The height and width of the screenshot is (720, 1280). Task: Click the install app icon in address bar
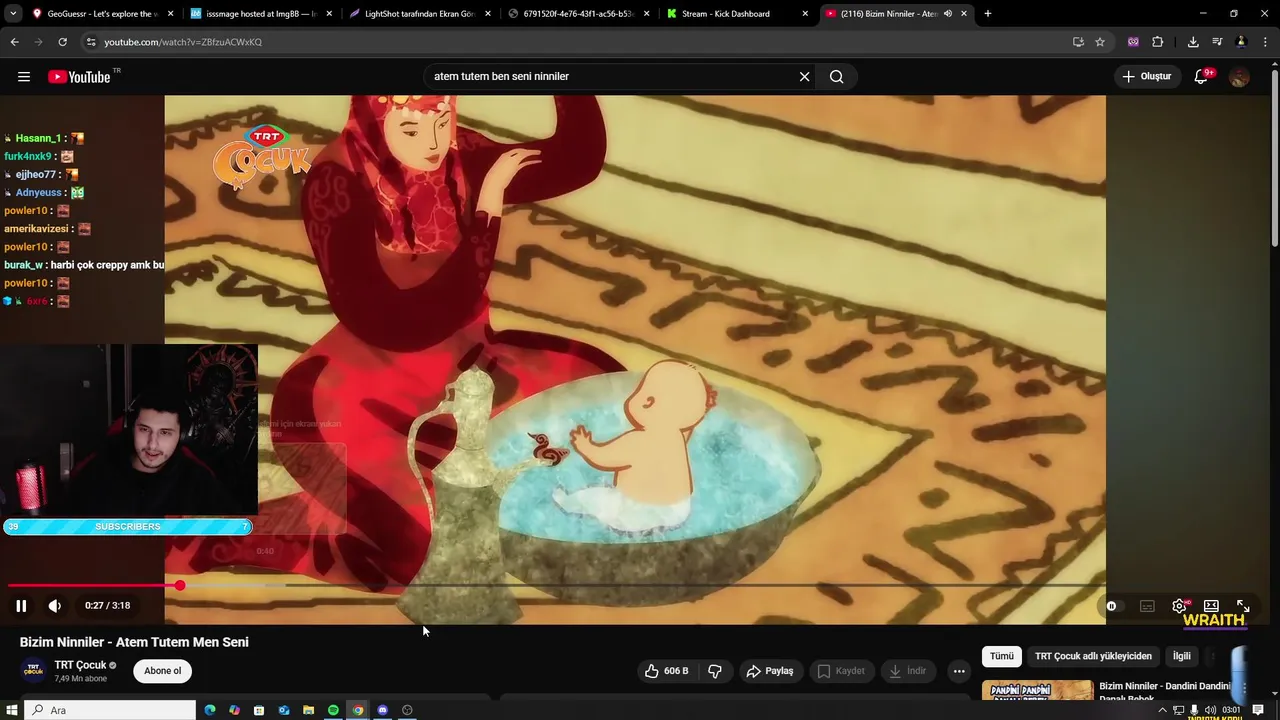[x=1078, y=42]
